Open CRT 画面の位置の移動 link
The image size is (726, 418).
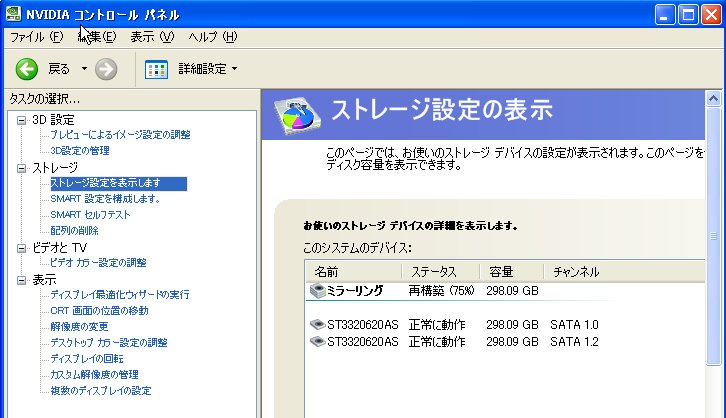point(100,311)
